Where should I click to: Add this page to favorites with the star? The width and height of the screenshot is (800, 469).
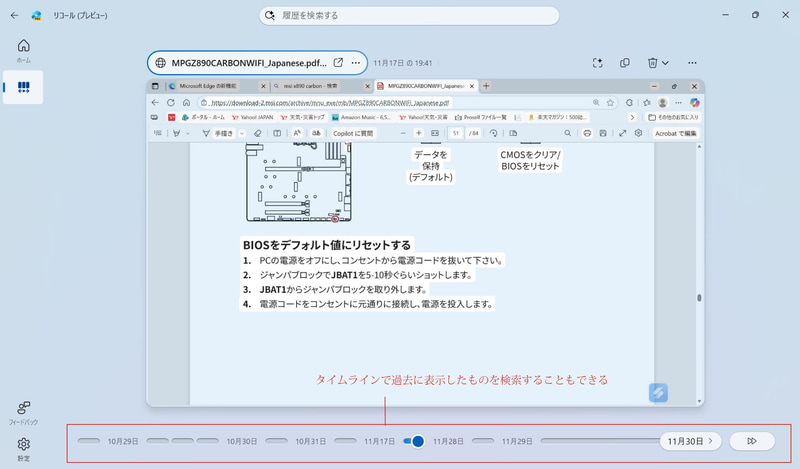click(610, 103)
